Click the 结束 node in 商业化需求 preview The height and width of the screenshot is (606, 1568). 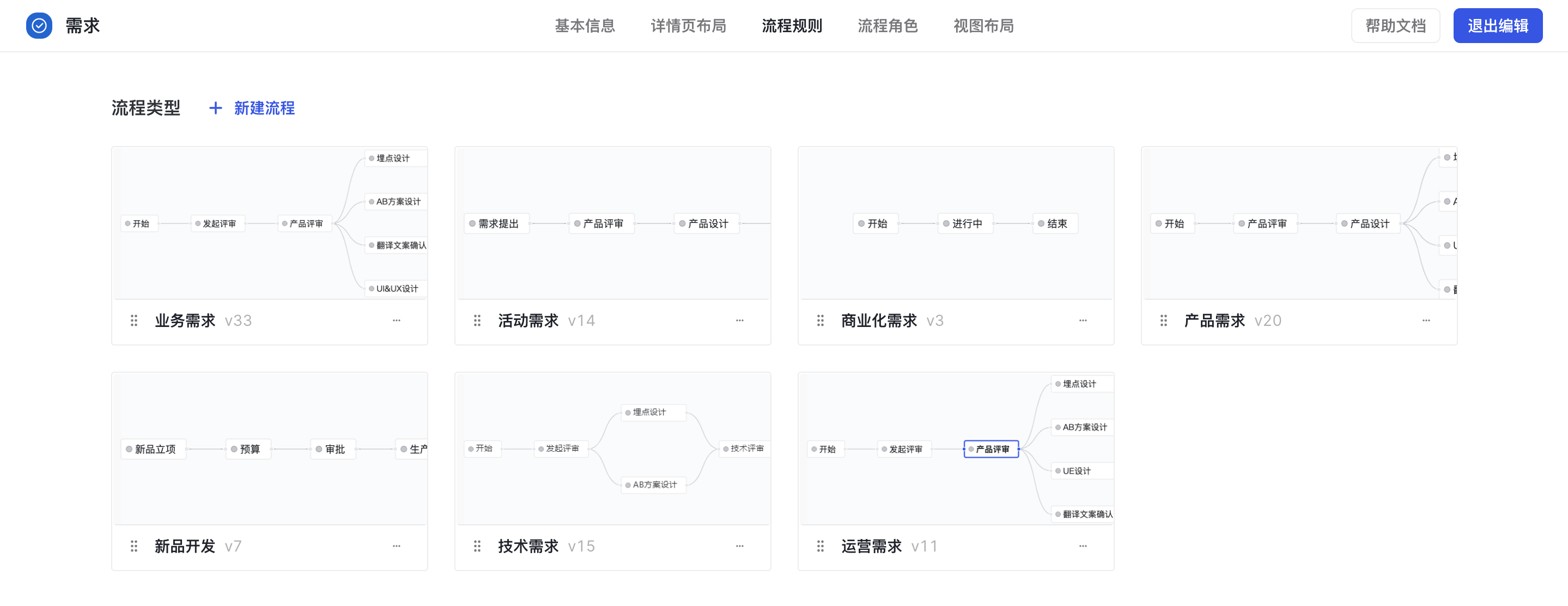pos(1055,223)
